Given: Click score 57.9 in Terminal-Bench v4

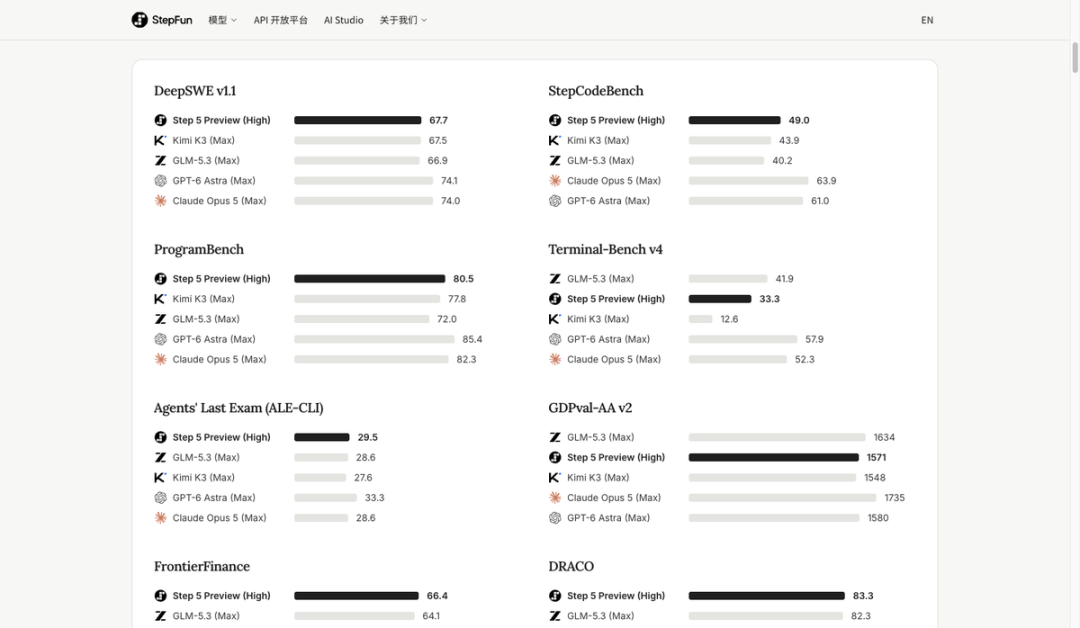Looking at the screenshot, I should pyautogui.click(x=815, y=339).
